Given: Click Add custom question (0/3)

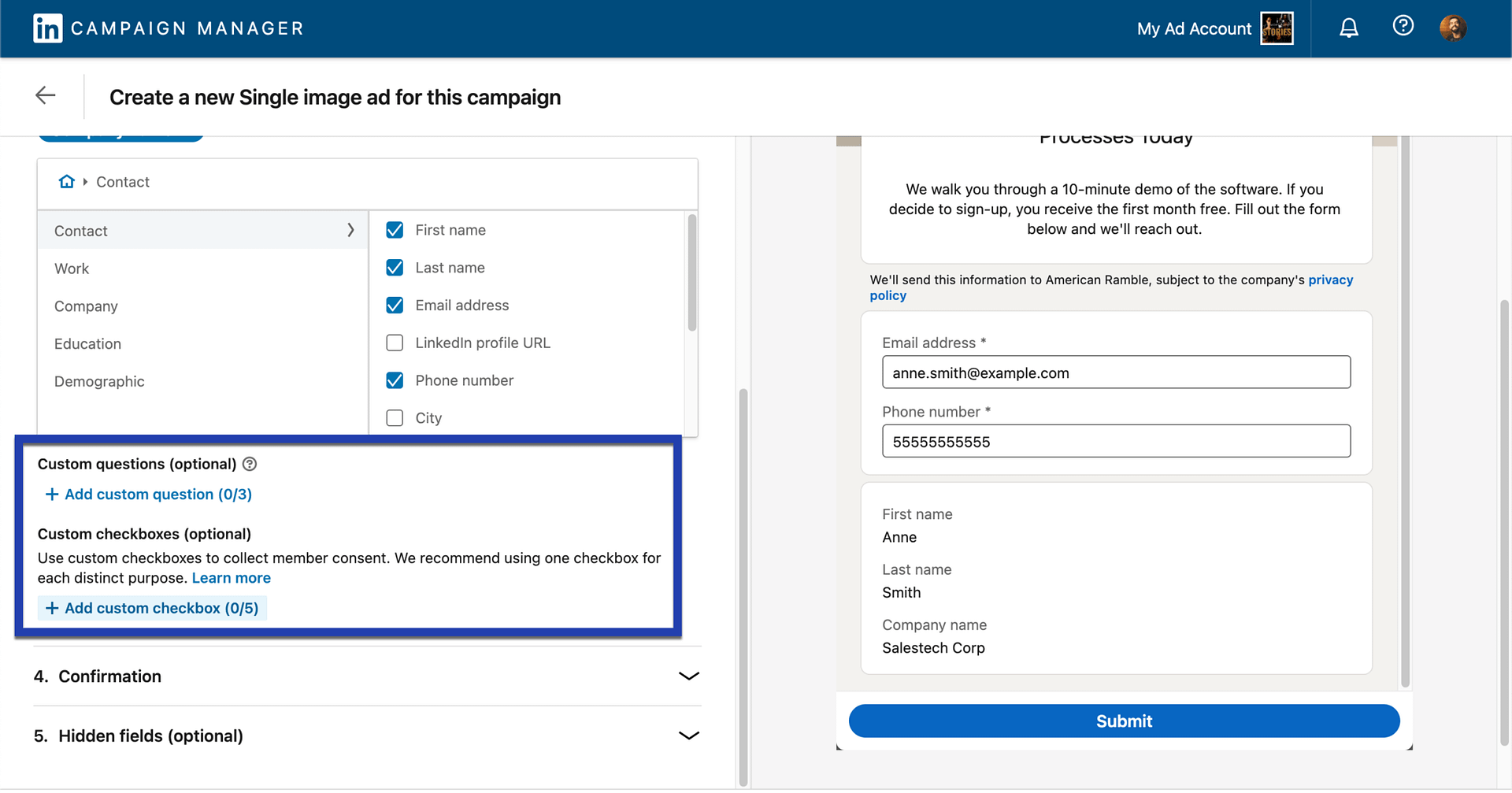Looking at the screenshot, I should (x=149, y=495).
